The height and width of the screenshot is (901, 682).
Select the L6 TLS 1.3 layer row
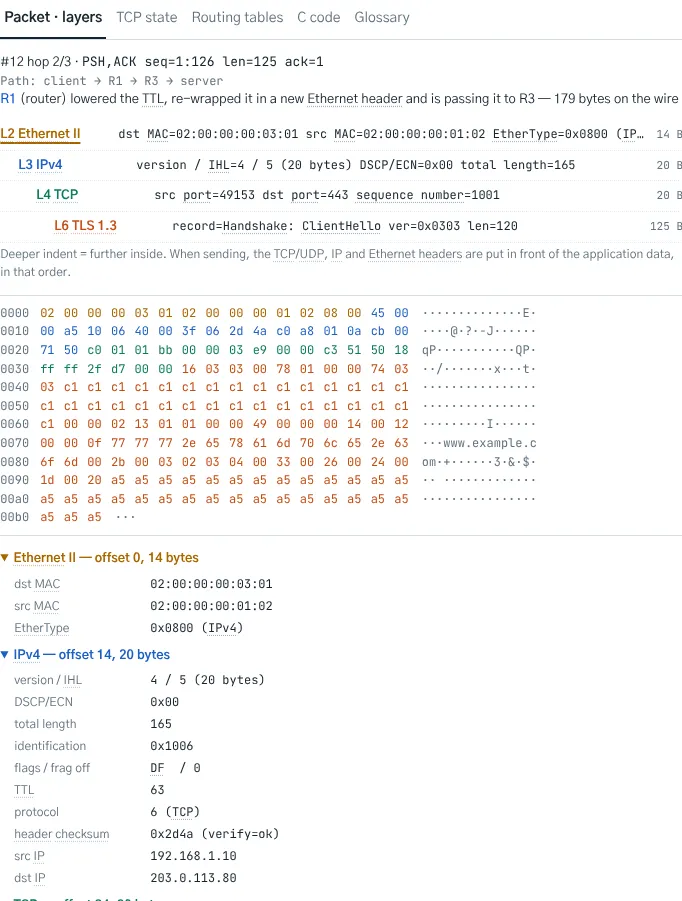coord(341,226)
